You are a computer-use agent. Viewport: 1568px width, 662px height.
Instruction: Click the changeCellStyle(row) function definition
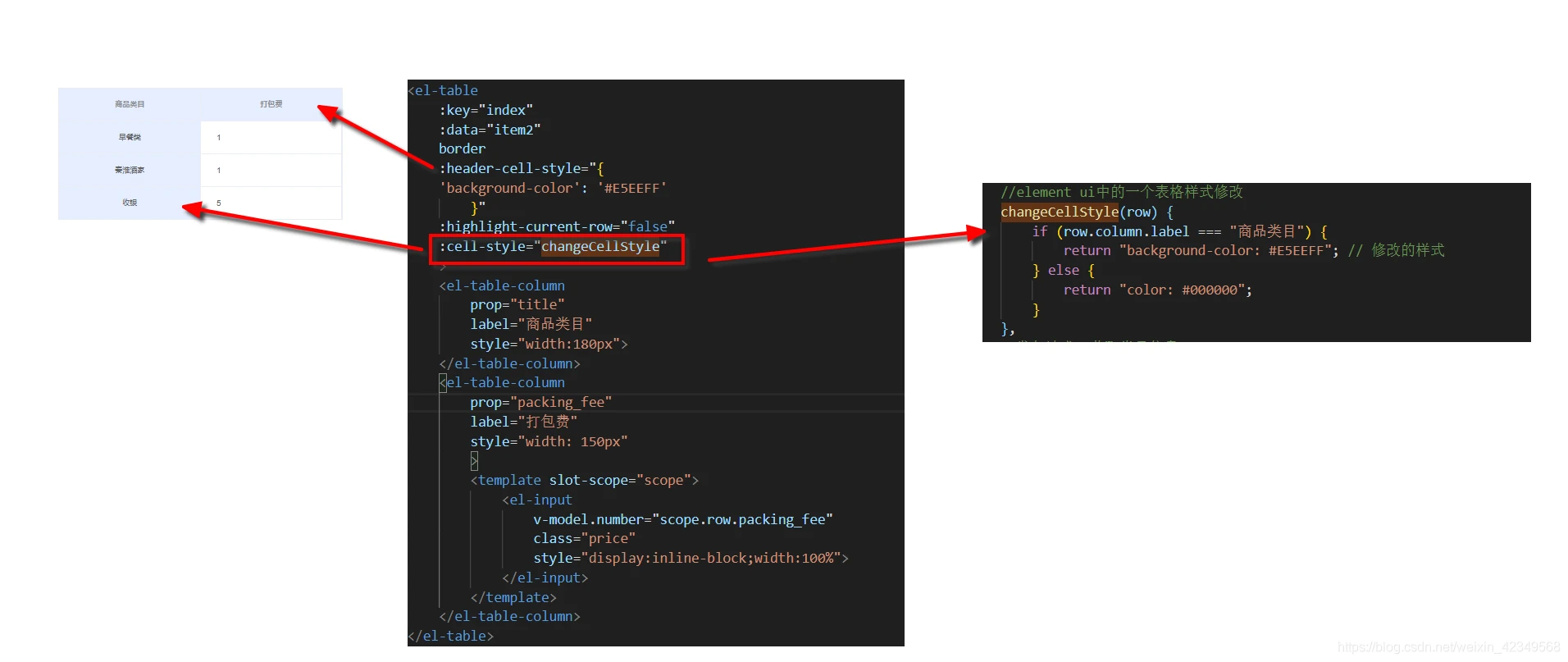(x=1087, y=212)
